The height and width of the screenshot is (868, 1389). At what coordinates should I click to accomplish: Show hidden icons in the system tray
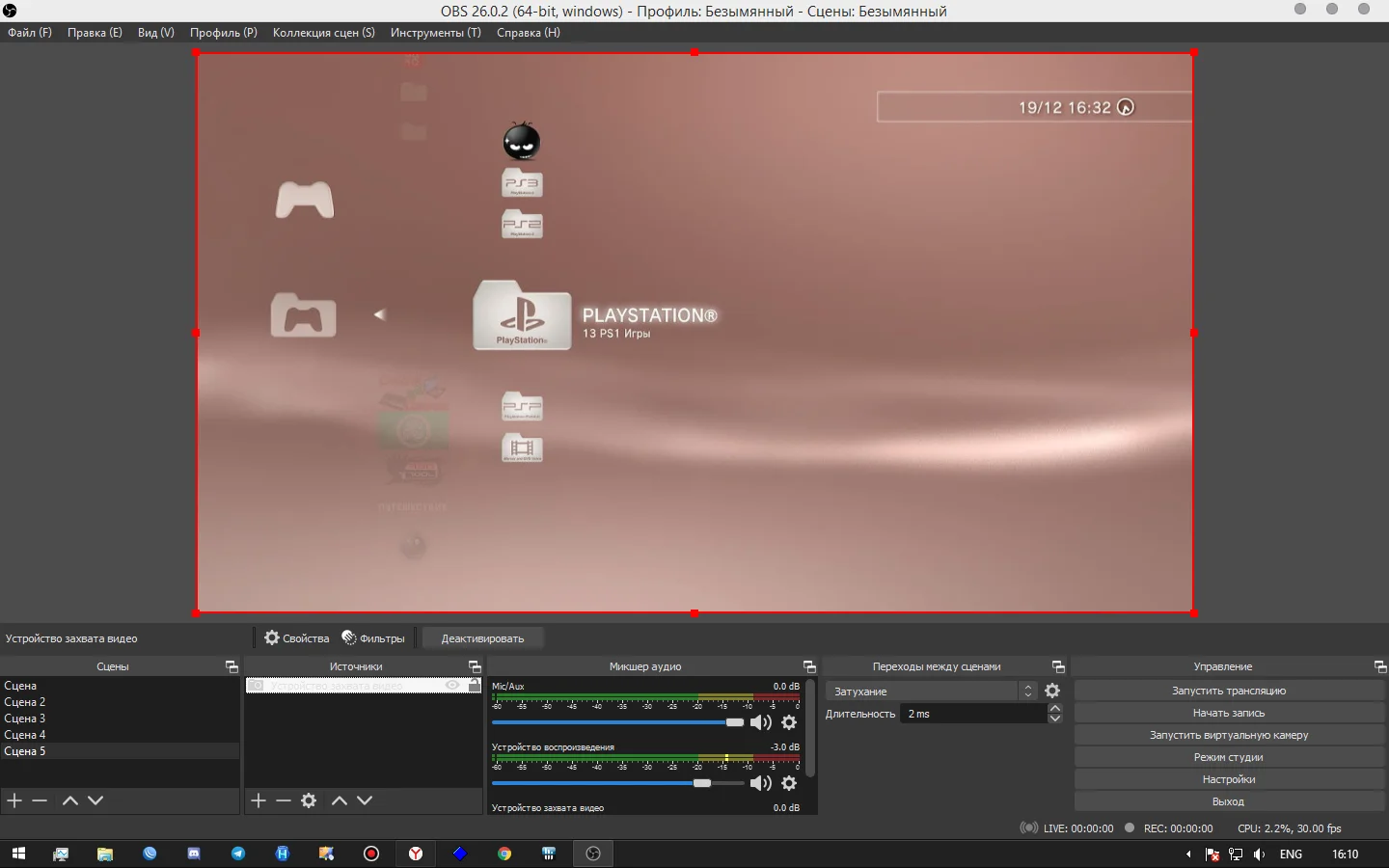coord(1188,854)
